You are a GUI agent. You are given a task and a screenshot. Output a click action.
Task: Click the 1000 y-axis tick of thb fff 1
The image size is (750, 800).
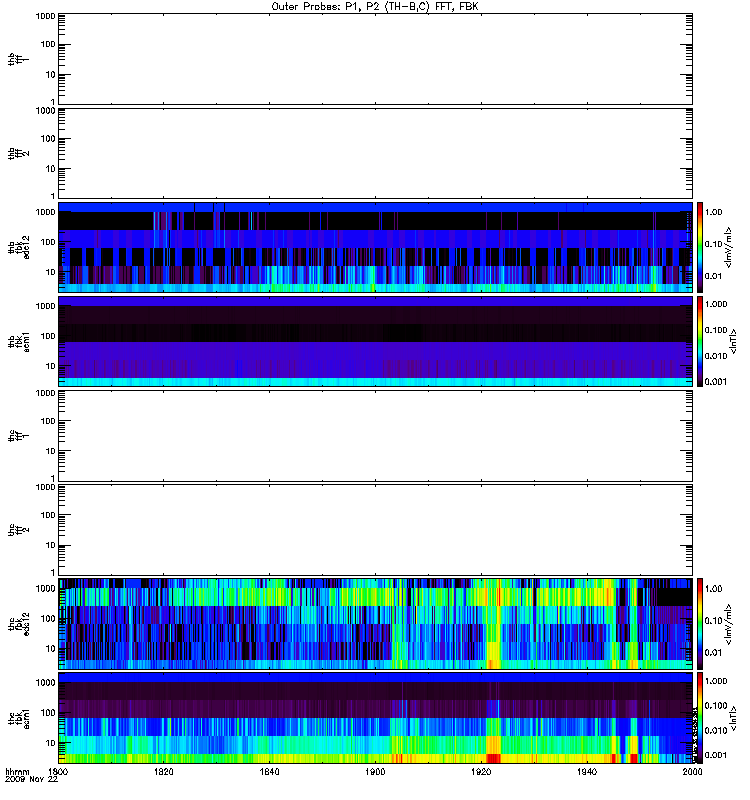click(45, 16)
